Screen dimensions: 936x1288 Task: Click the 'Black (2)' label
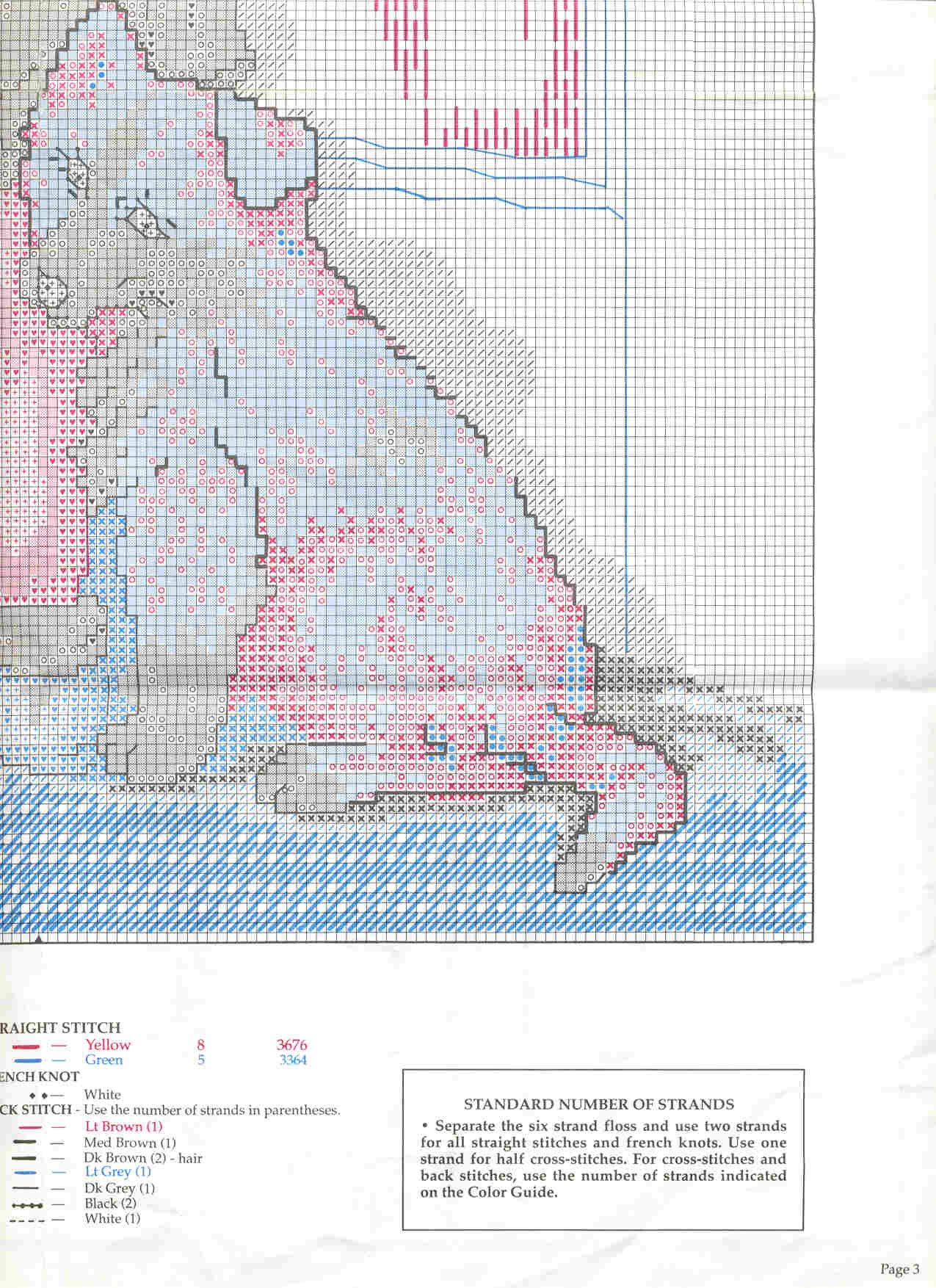(111, 1204)
